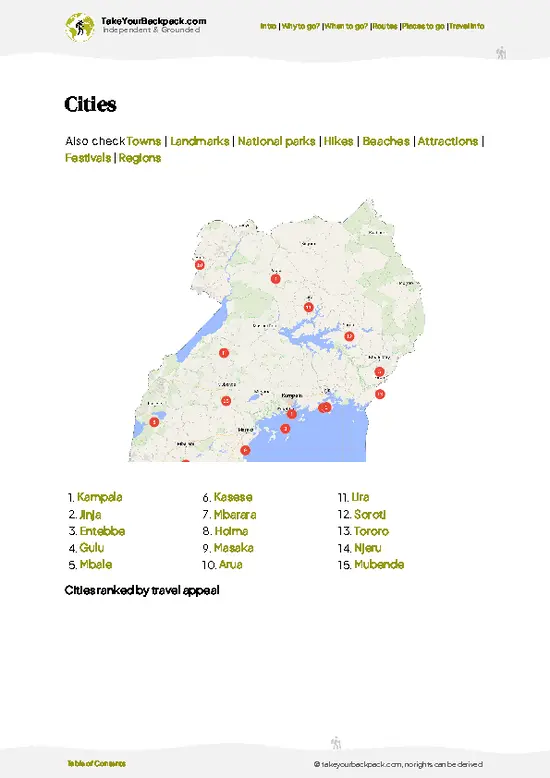This screenshot has height=778, width=550.
Task: Open the Tororo city link in list
Action: pyautogui.click(x=371, y=531)
